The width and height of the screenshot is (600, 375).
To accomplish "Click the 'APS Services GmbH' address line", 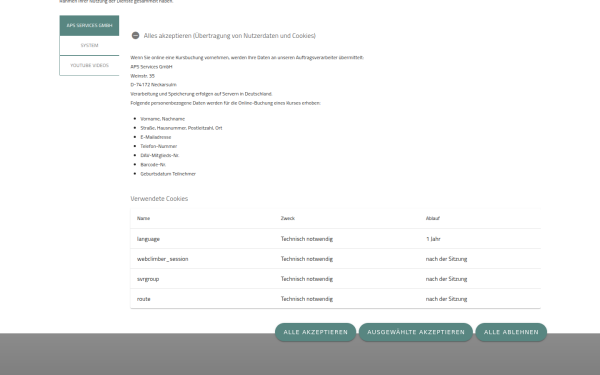I will [152, 67].
